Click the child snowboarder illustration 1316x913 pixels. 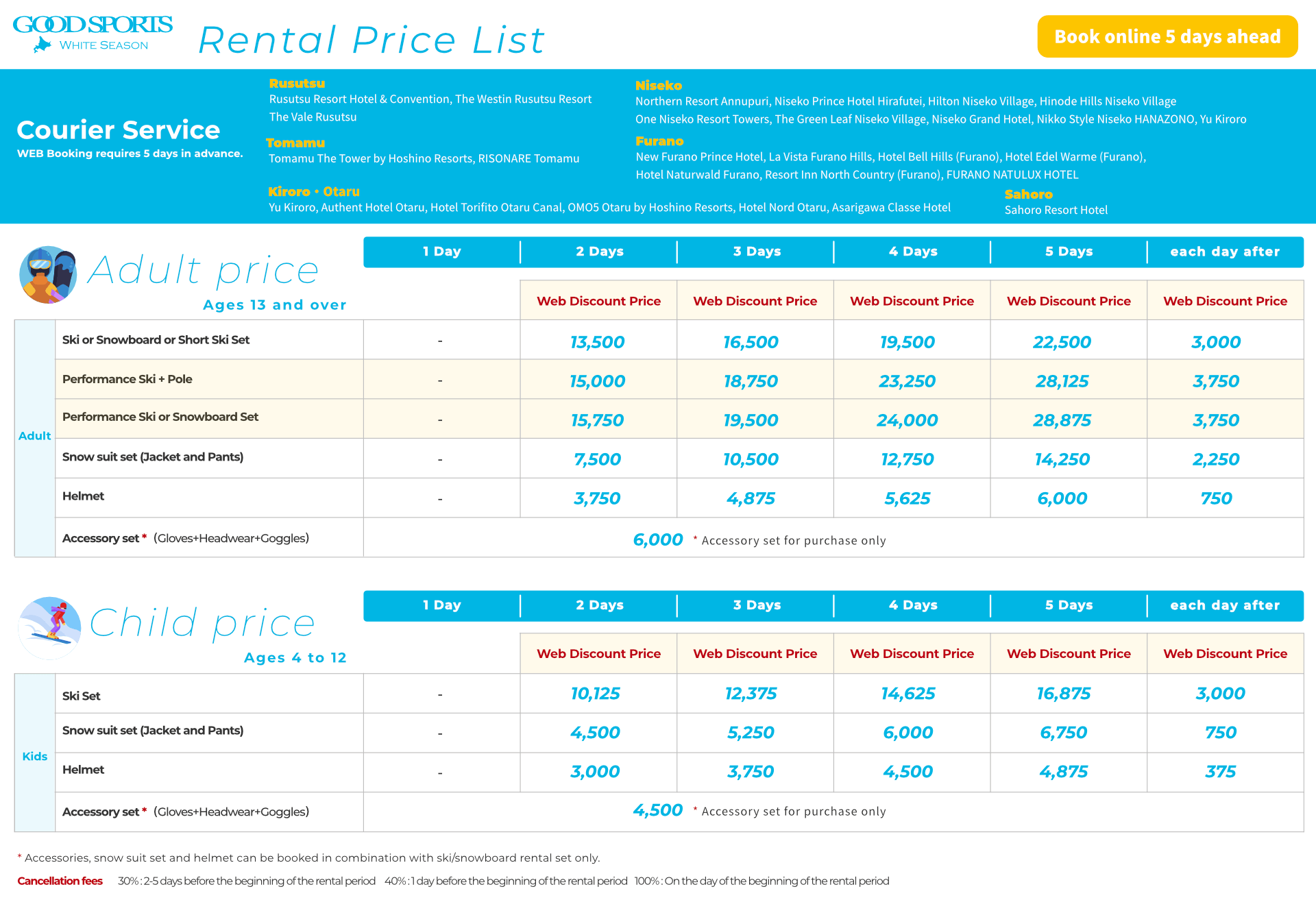50,628
